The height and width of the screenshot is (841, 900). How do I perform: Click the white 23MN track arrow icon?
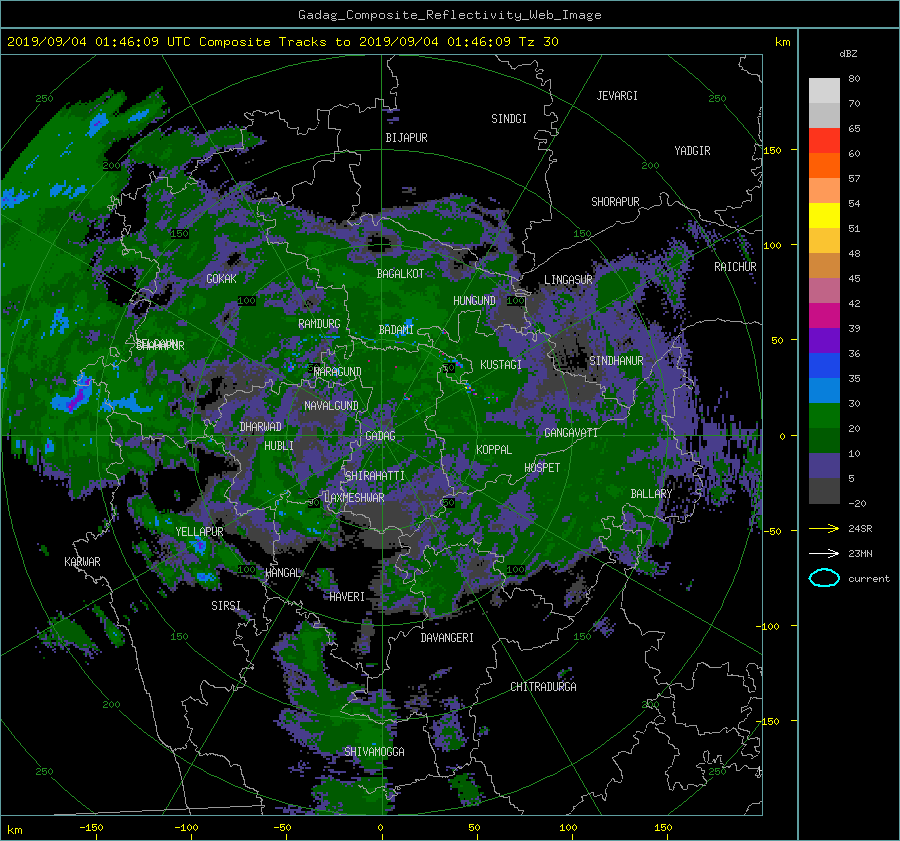point(824,553)
